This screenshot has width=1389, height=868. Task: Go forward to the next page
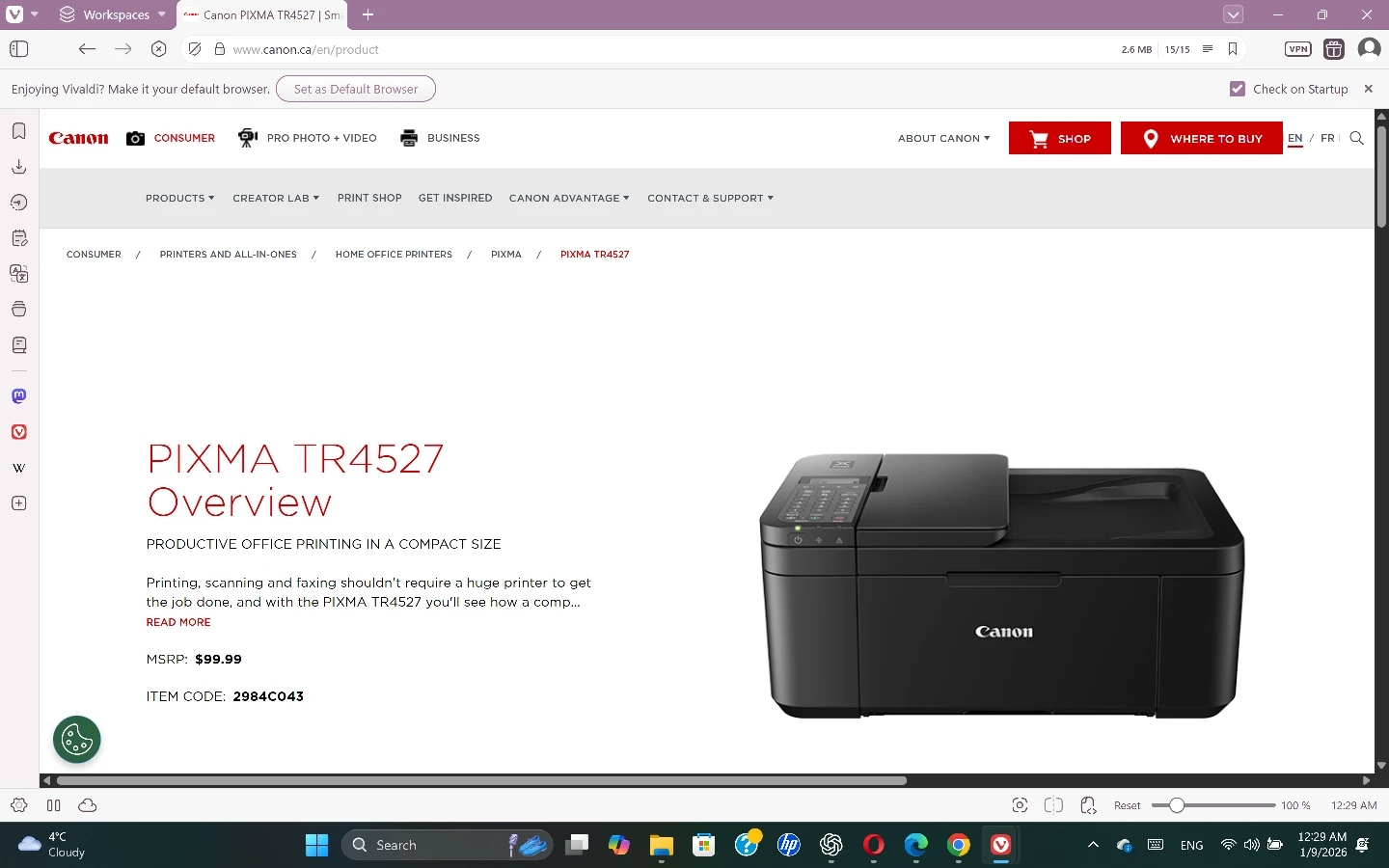[123, 49]
